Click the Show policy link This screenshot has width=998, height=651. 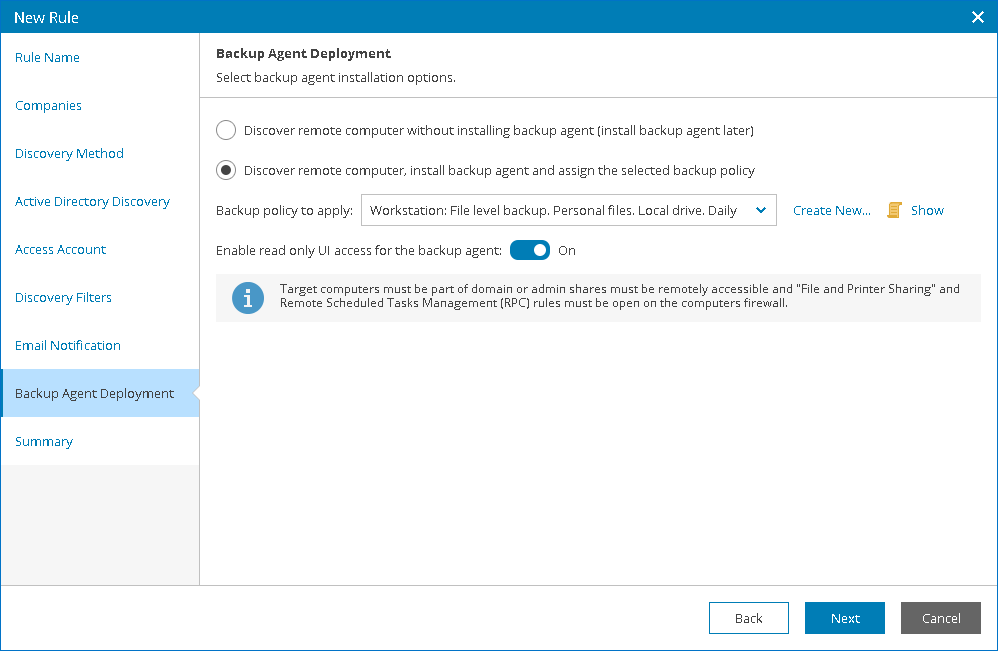[x=927, y=210]
